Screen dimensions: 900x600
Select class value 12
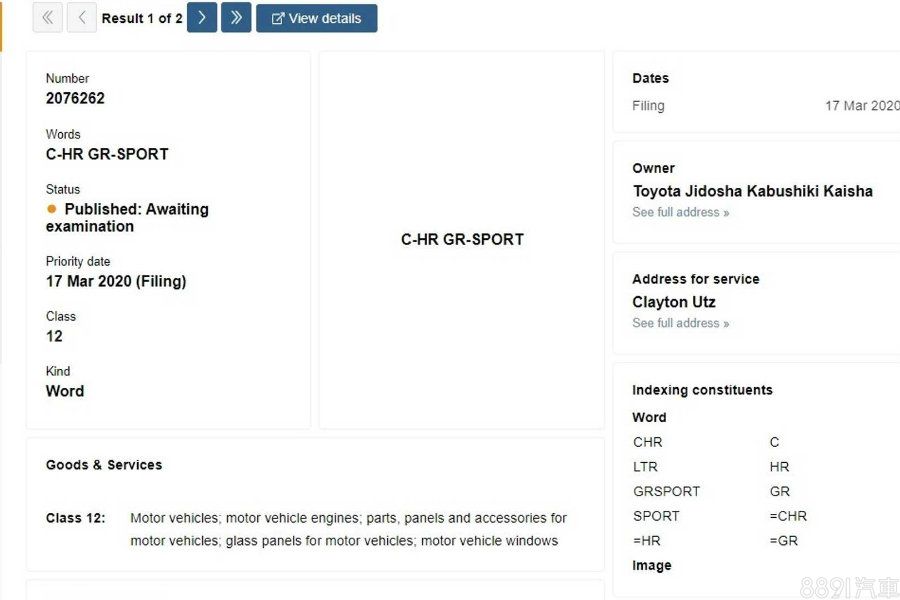[x=54, y=336]
